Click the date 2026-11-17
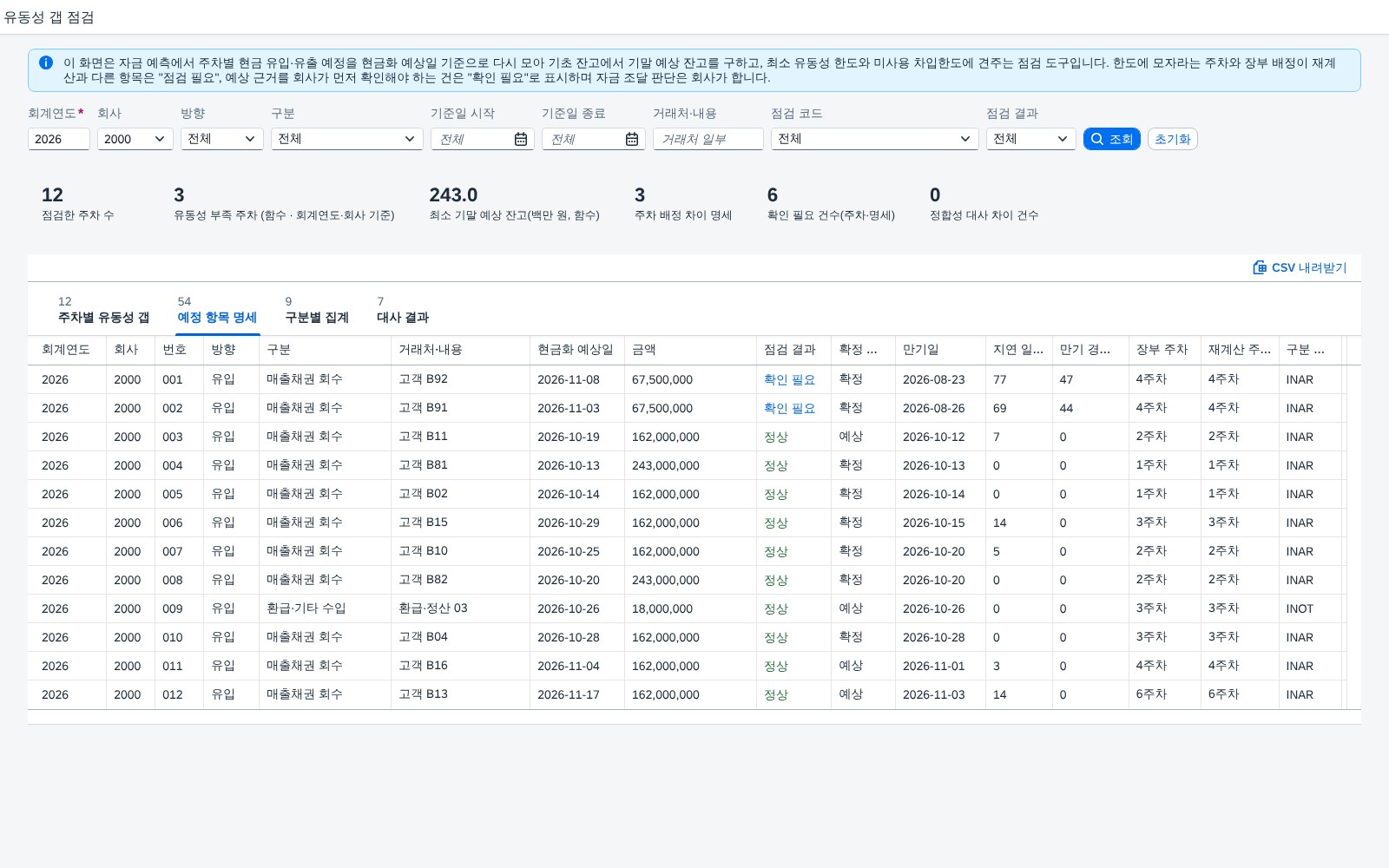This screenshot has width=1389, height=868. (569, 694)
